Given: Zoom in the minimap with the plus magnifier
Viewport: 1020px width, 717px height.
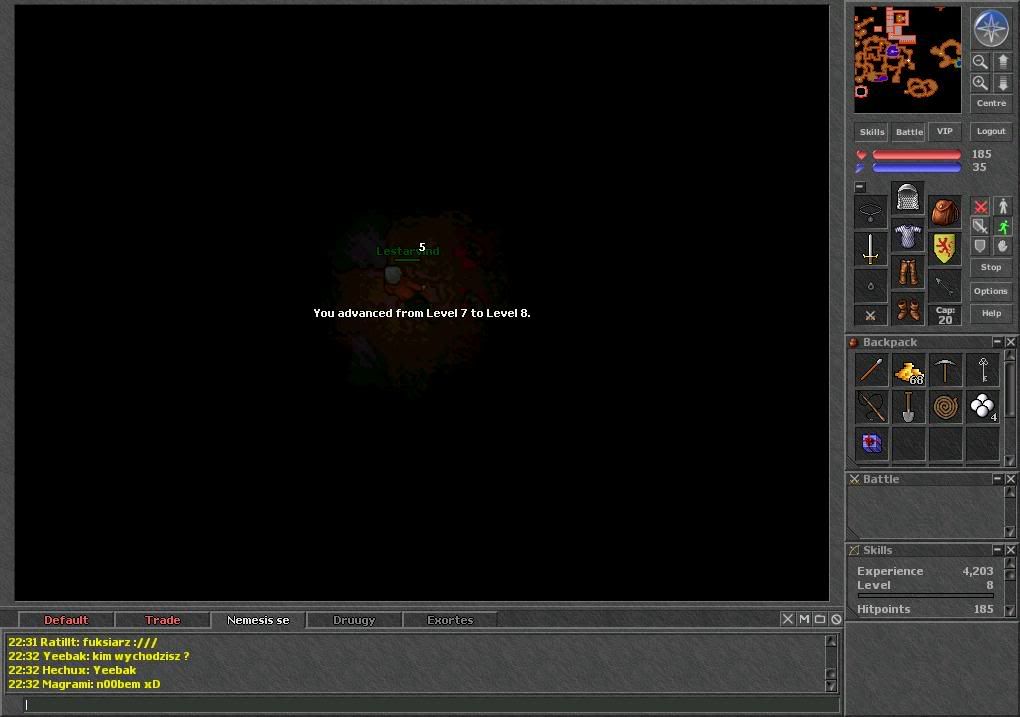Looking at the screenshot, I should point(980,83).
